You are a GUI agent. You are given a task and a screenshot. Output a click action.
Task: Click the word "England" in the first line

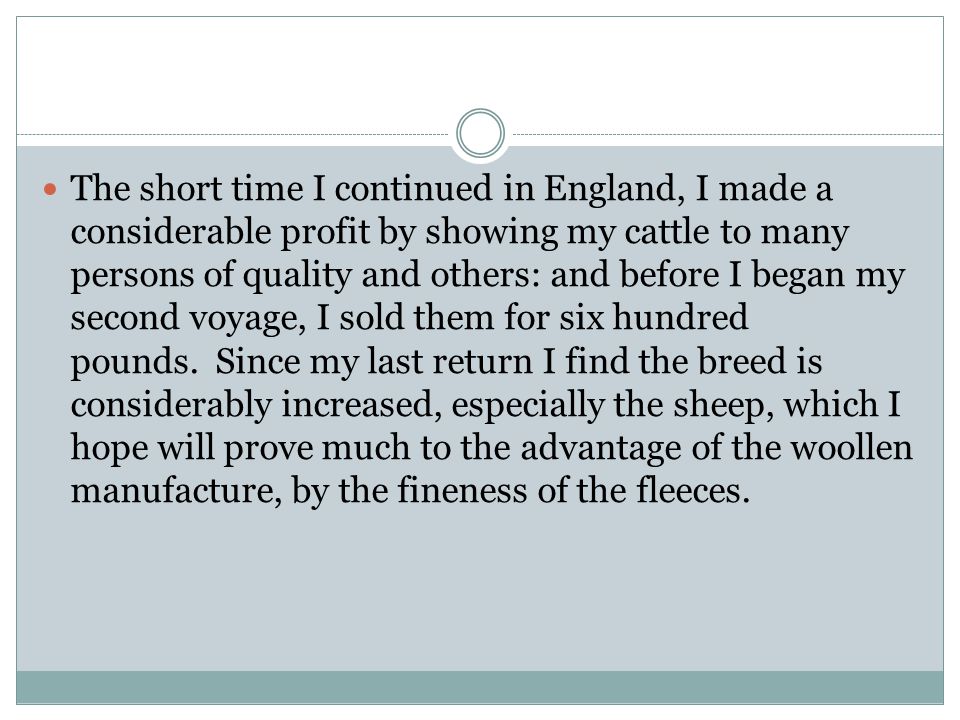pos(613,189)
